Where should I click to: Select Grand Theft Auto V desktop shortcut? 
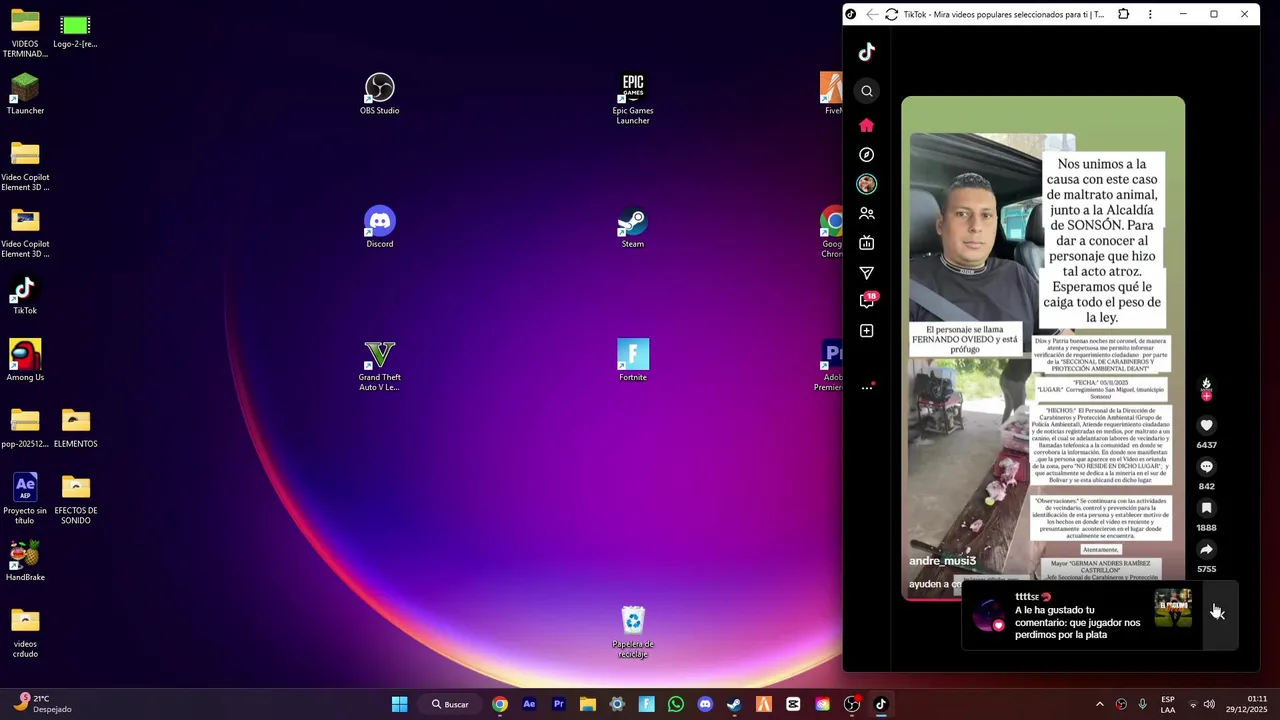[x=379, y=365]
